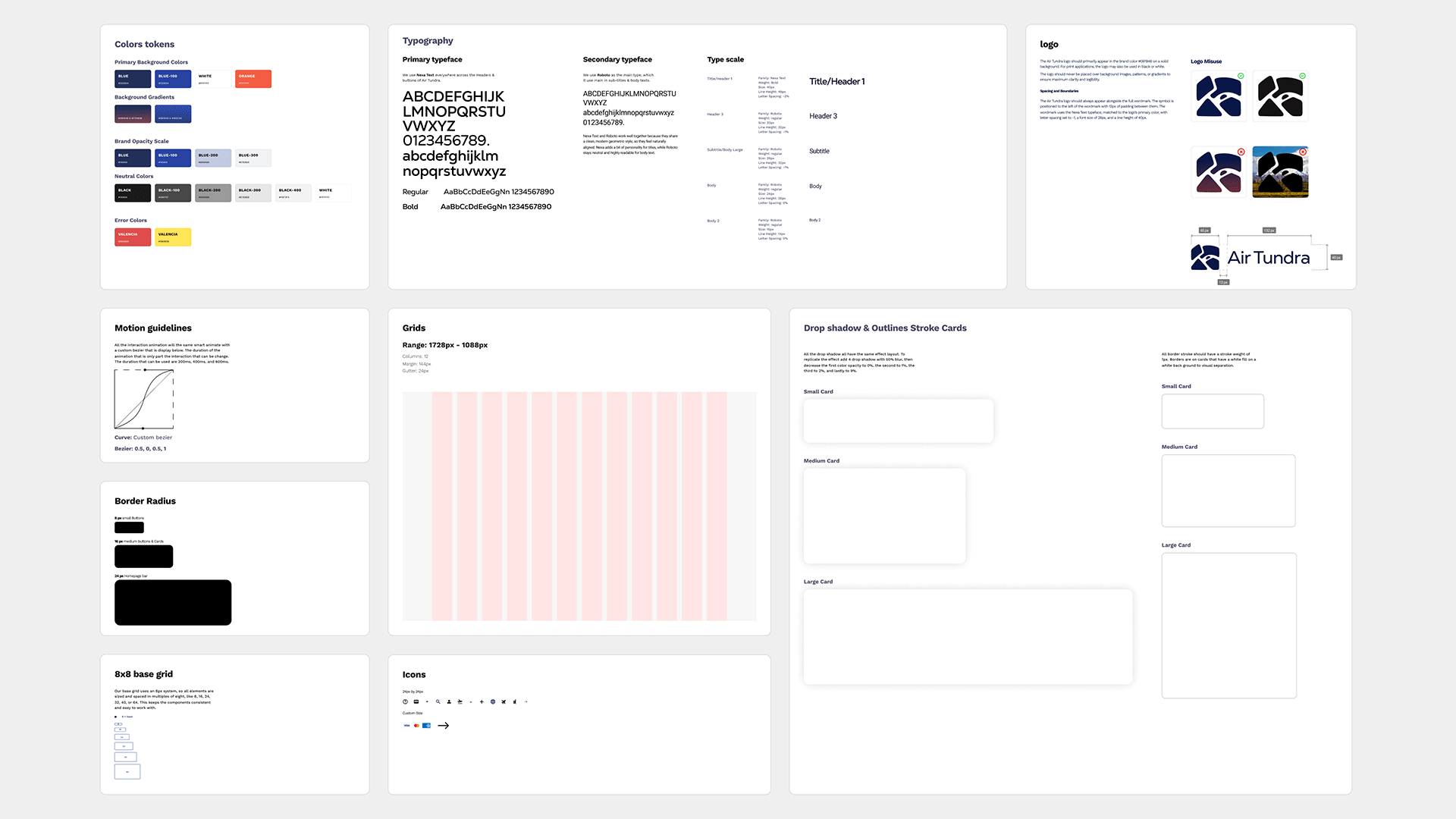This screenshot has width=1456, height=819.
Task: Click the logo over mountain photo misuse example
Action: coord(1280,172)
